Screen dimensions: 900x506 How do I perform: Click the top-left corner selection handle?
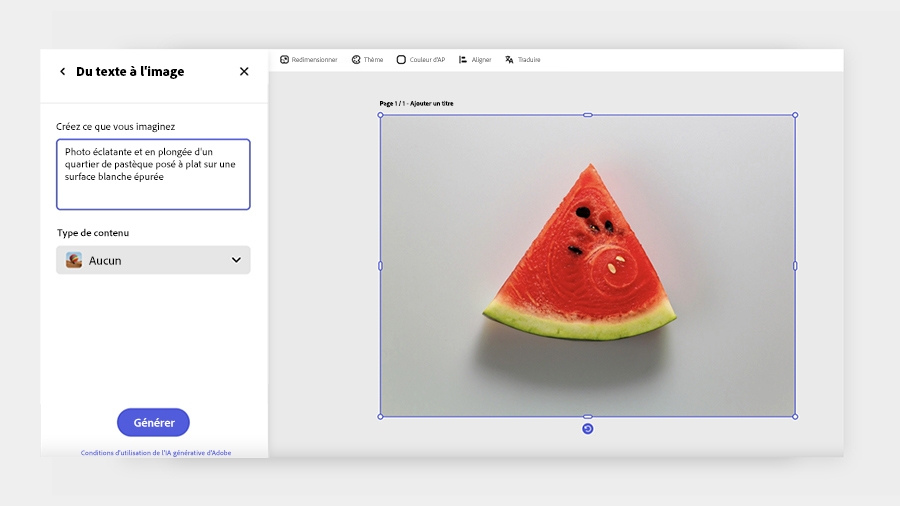(x=381, y=115)
